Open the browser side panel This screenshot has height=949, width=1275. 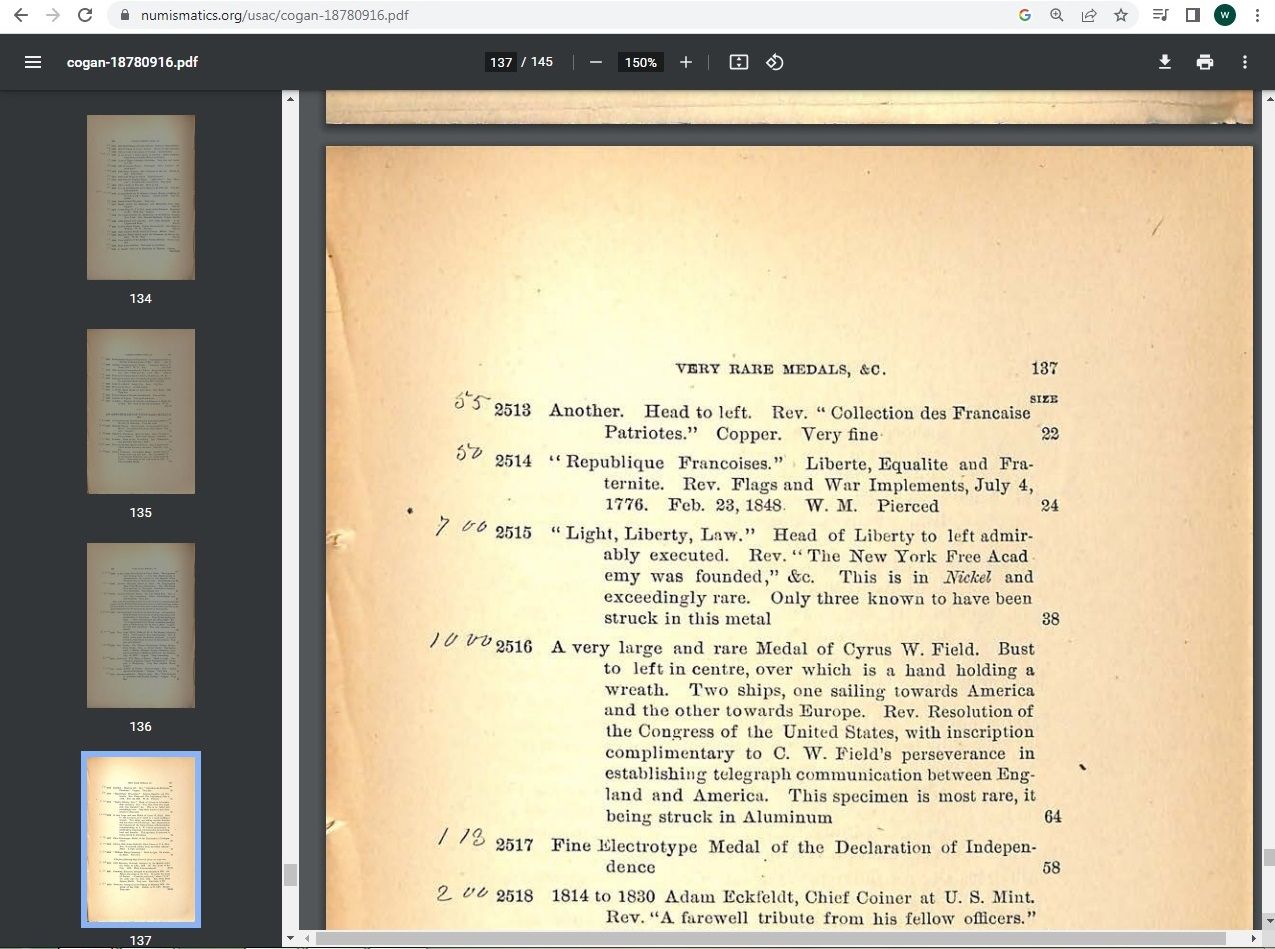pos(1192,15)
